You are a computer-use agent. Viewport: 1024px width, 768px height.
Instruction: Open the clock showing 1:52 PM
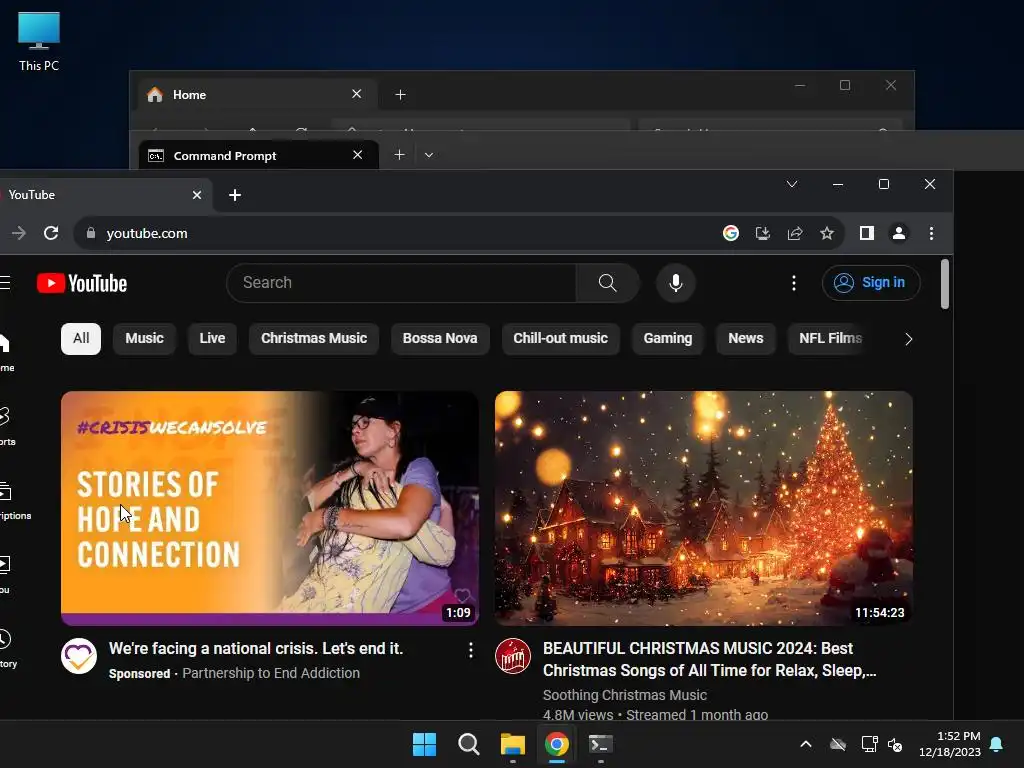pyautogui.click(x=950, y=744)
